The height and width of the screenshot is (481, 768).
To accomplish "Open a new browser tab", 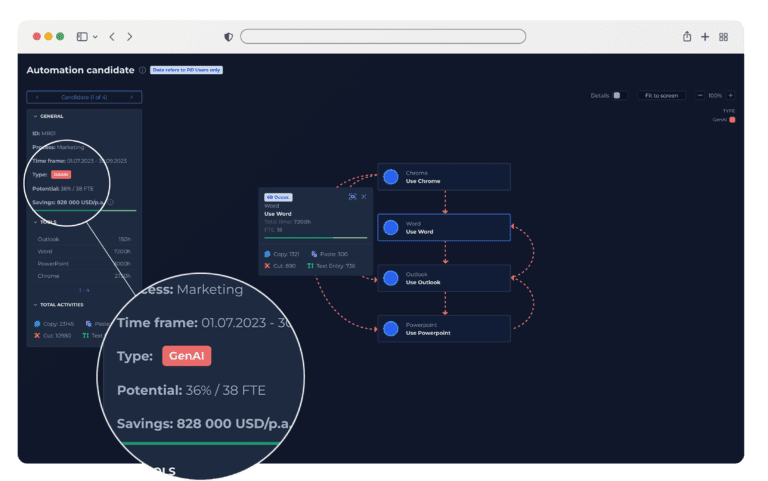I will 705,36.
